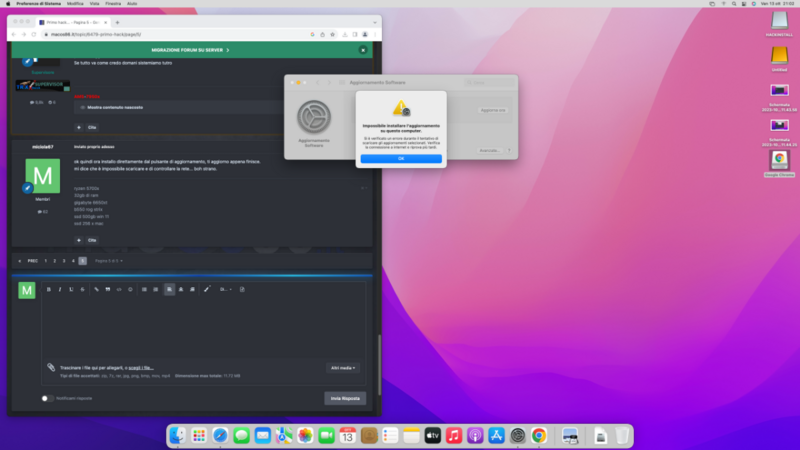Image resolution: width=800 pixels, height=450 pixels.
Task: Open the font size dropdown in editor
Action: 226,289
